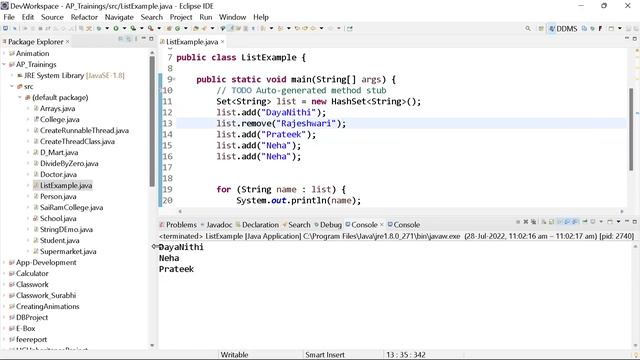Click the New file toolbar icon
640x360 pixels.
pos(5,29)
